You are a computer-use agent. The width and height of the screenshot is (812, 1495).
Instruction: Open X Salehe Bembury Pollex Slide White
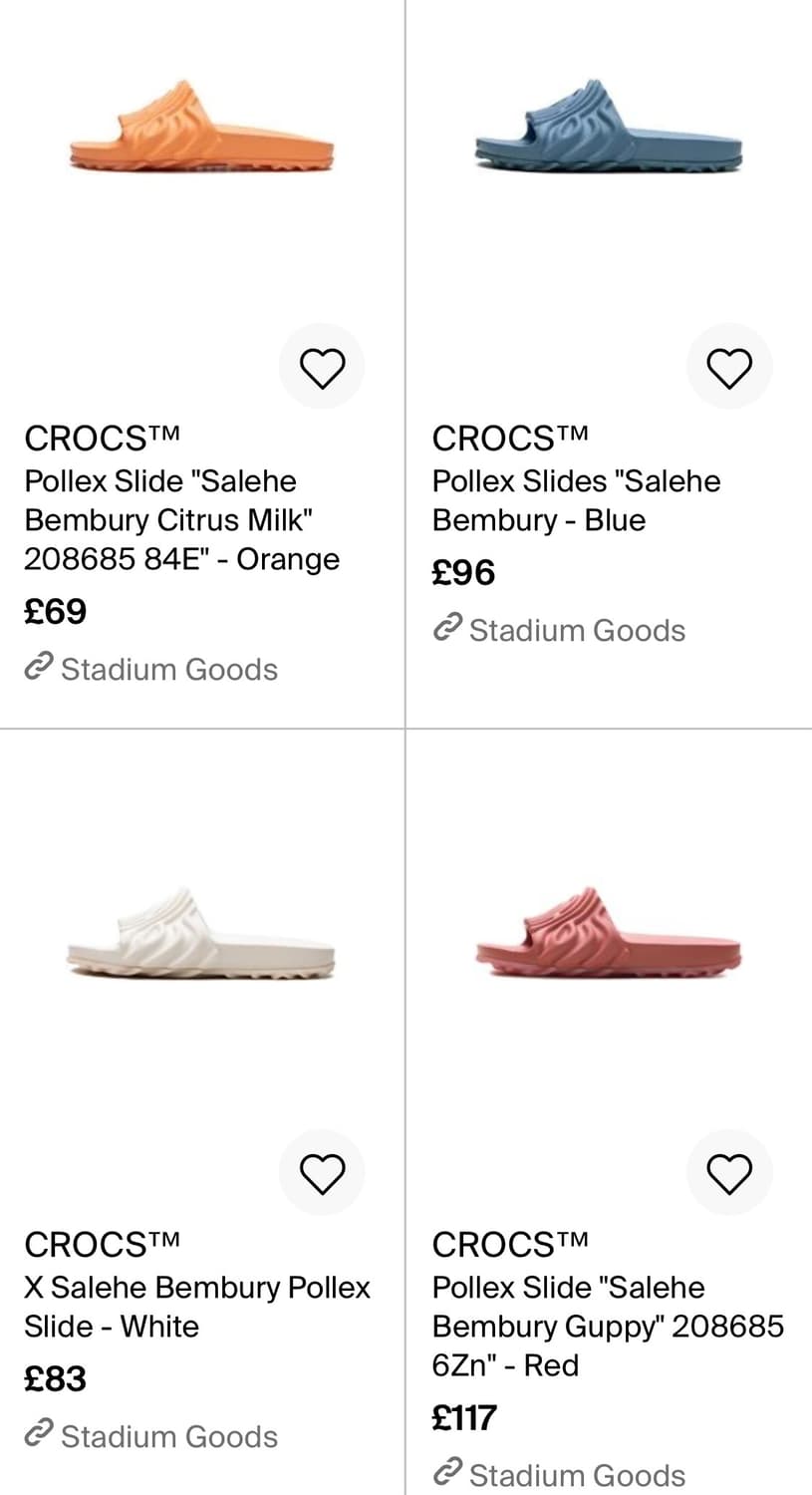tap(197, 1307)
